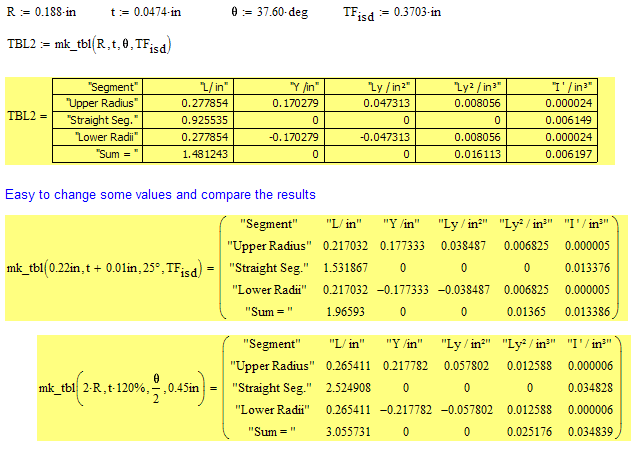632x449 pixels.
Task: Select TBL2 header "L/ in"
Action: tap(188, 87)
